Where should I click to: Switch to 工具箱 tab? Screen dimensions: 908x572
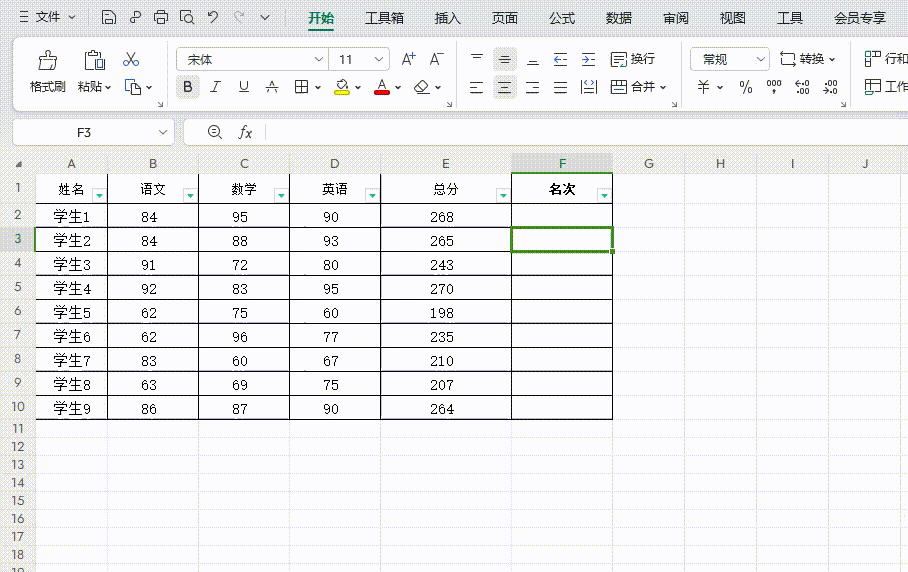[x=384, y=18]
